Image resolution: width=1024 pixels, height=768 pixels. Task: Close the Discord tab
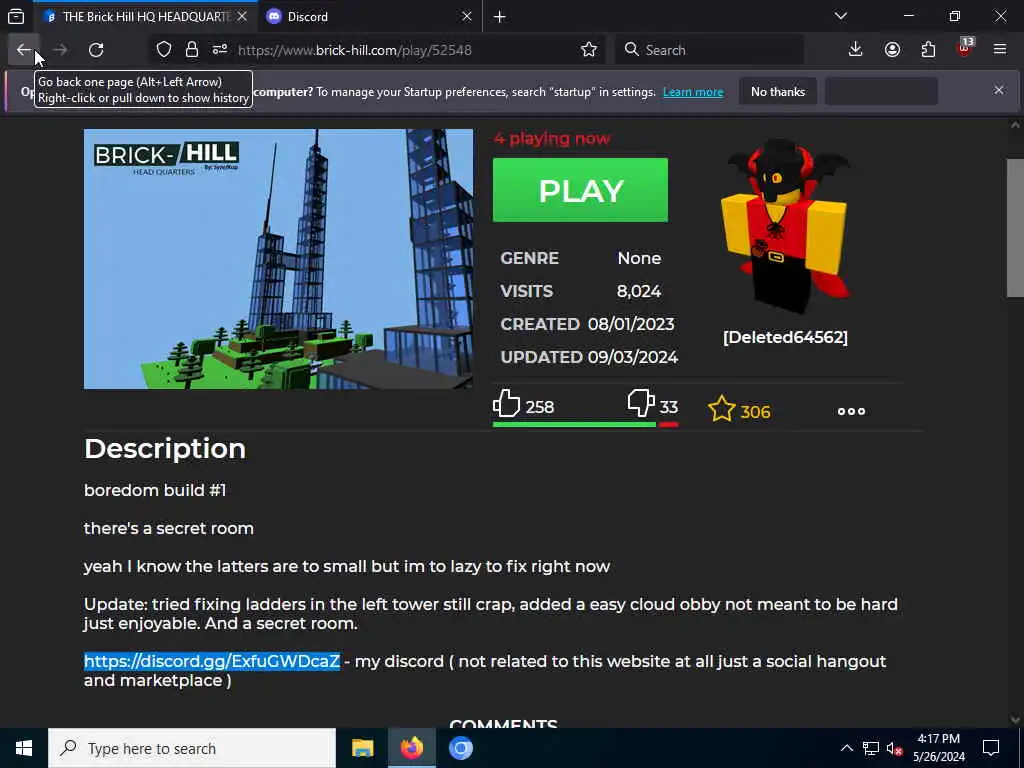tap(467, 16)
